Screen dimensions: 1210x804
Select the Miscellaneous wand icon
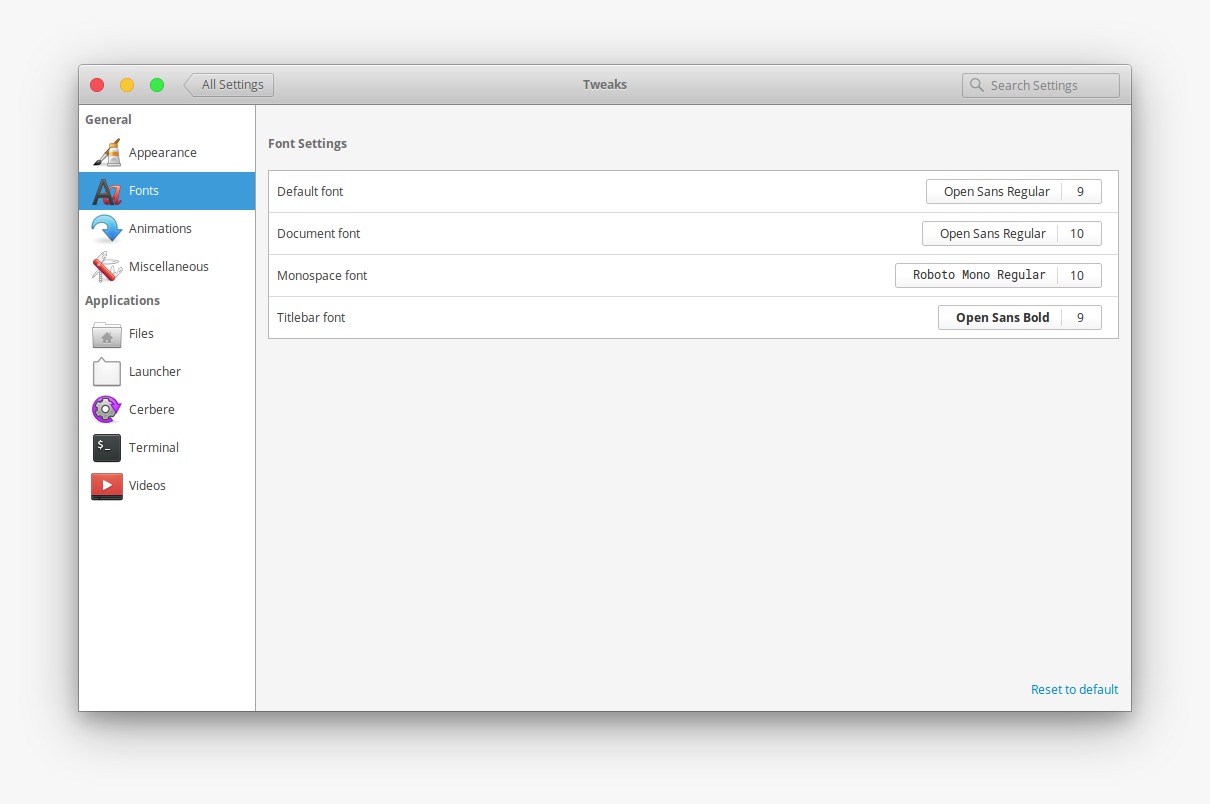click(x=105, y=266)
